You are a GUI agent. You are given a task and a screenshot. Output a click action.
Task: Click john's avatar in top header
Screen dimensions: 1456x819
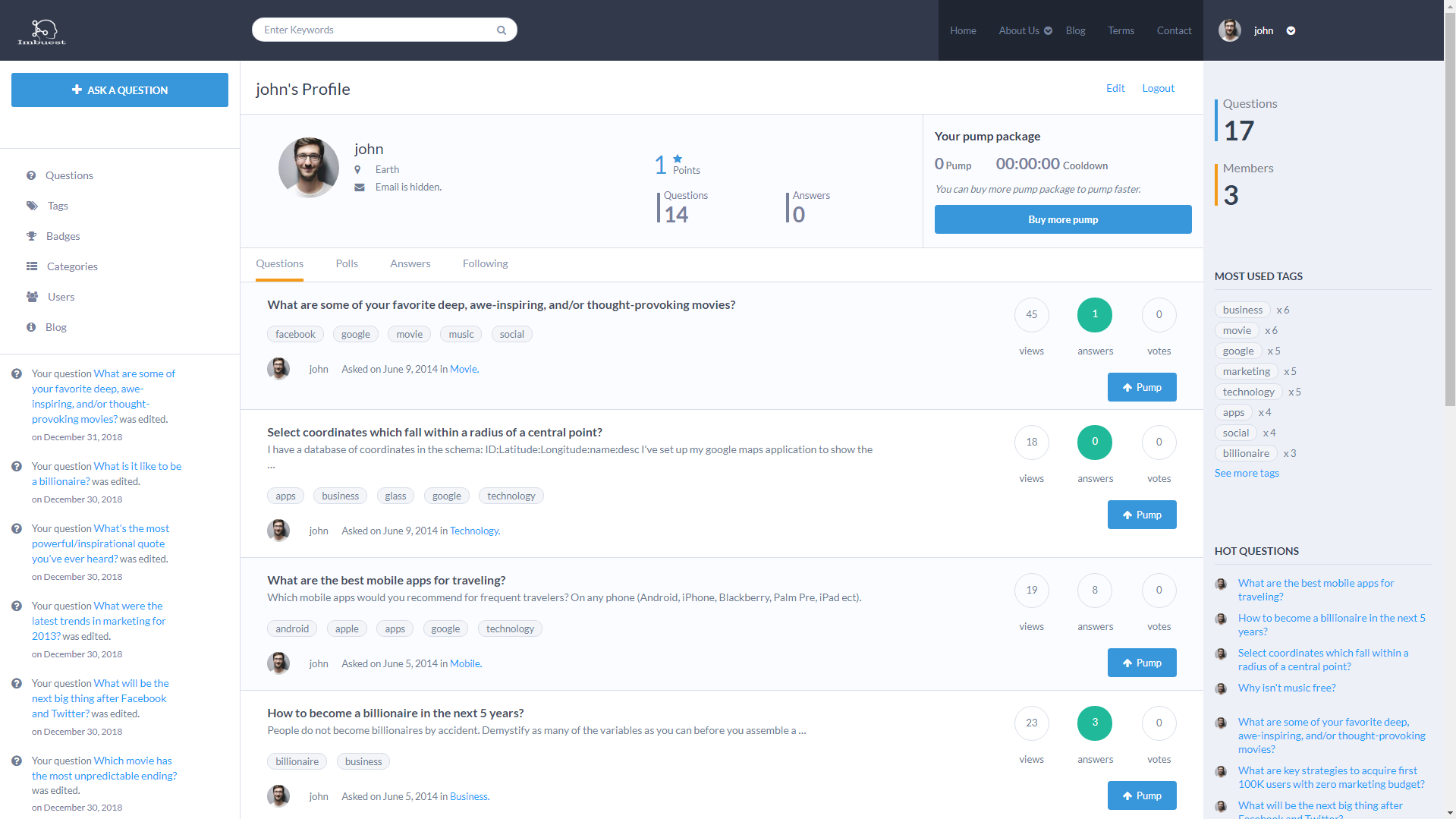[1230, 30]
